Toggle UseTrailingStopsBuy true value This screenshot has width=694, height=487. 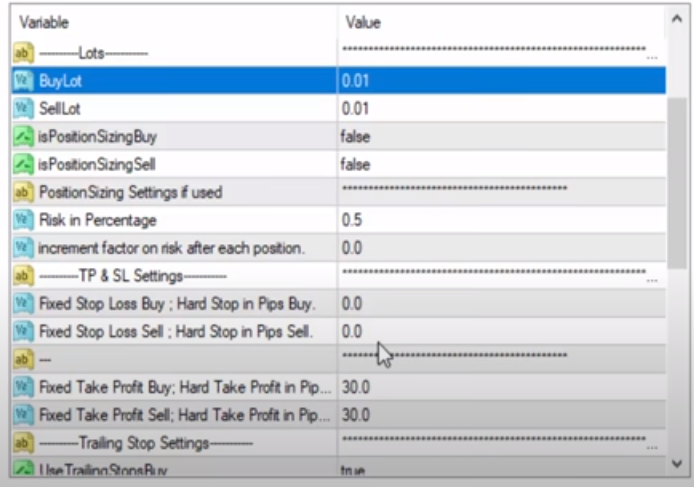point(353,470)
